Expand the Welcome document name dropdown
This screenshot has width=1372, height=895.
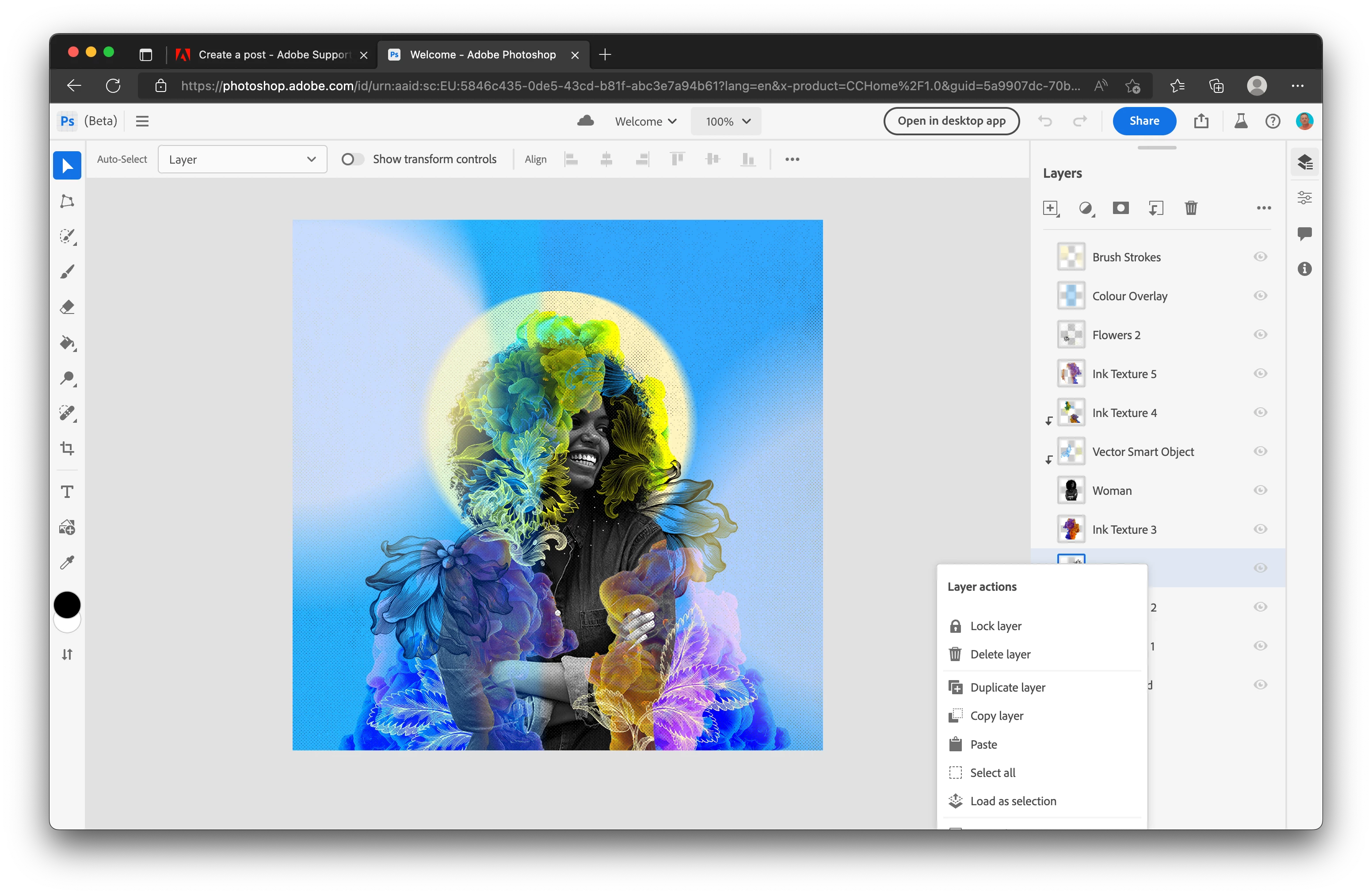(x=645, y=122)
